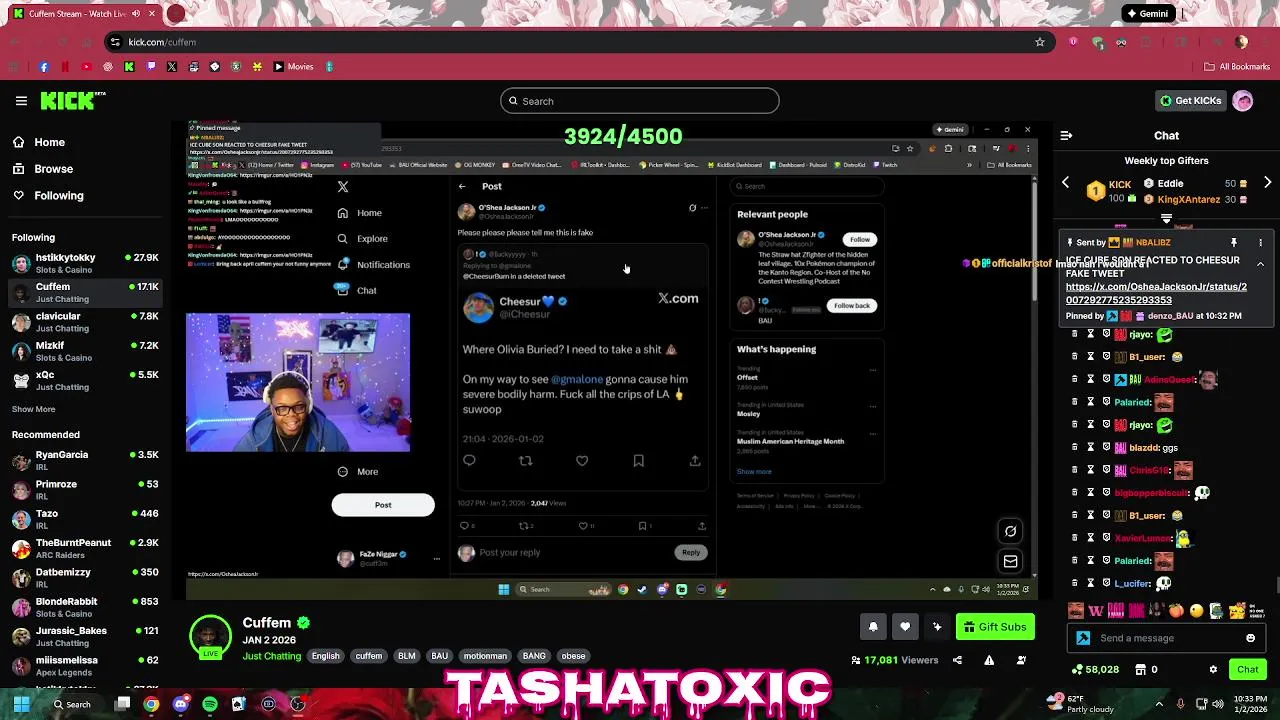This screenshot has height=720, width=1280.
Task: Open Spotify from the taskbar
Action: pyautogui.click(x=209, y=704)
